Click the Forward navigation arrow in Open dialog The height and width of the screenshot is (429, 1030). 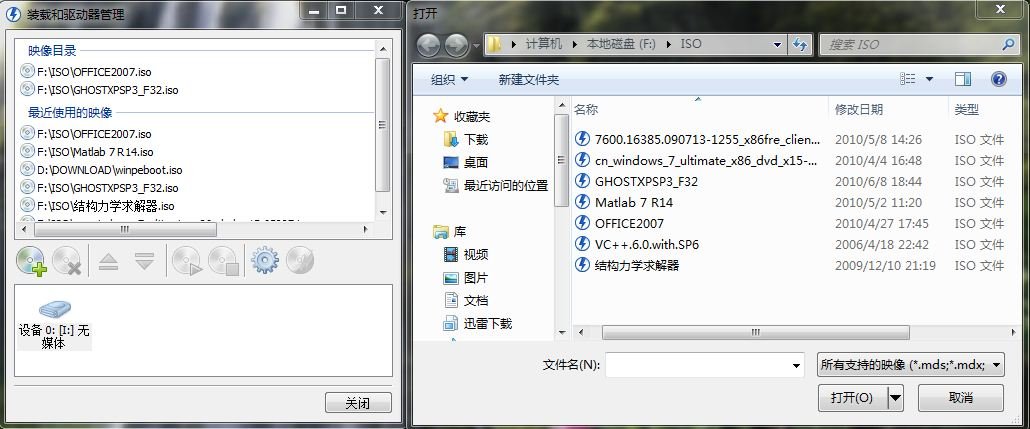tap(457, 45)
